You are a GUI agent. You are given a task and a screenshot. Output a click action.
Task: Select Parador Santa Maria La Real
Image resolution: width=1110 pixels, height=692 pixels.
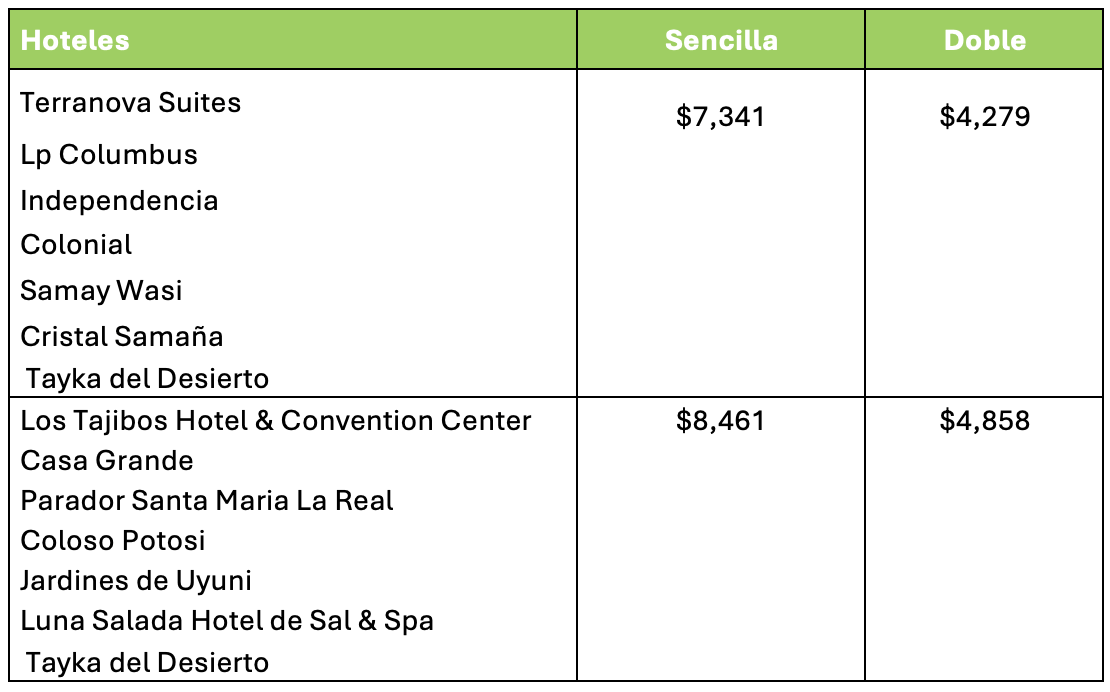(x=207, y=500)
